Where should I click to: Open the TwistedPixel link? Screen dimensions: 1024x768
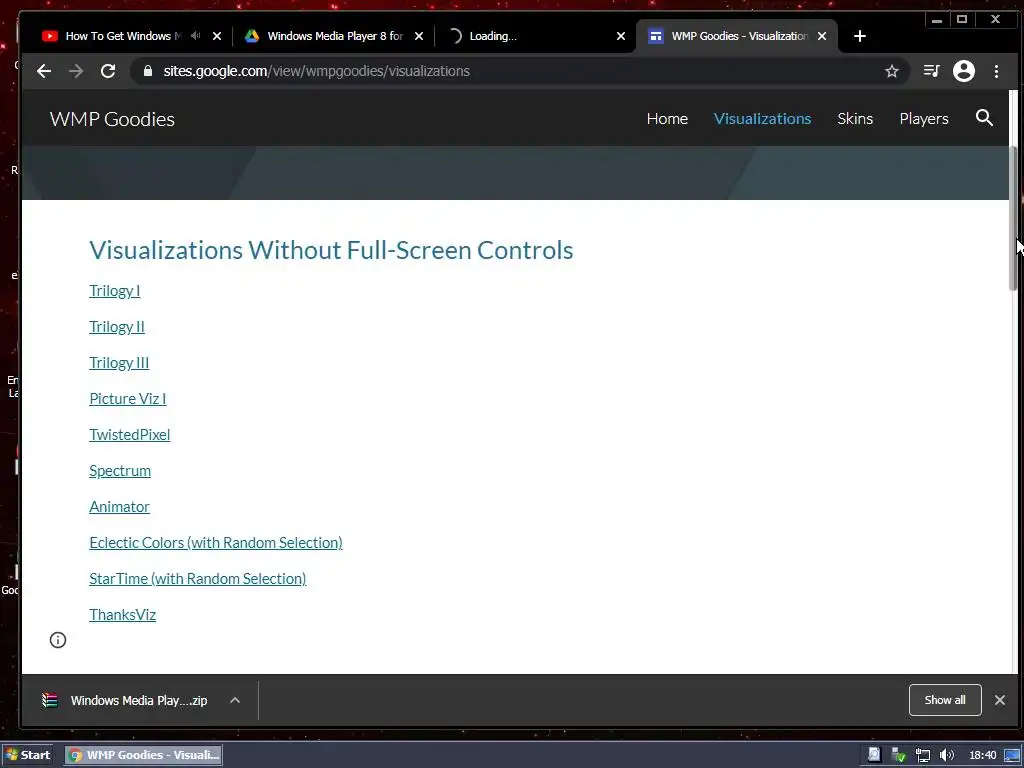pos(129,434)
